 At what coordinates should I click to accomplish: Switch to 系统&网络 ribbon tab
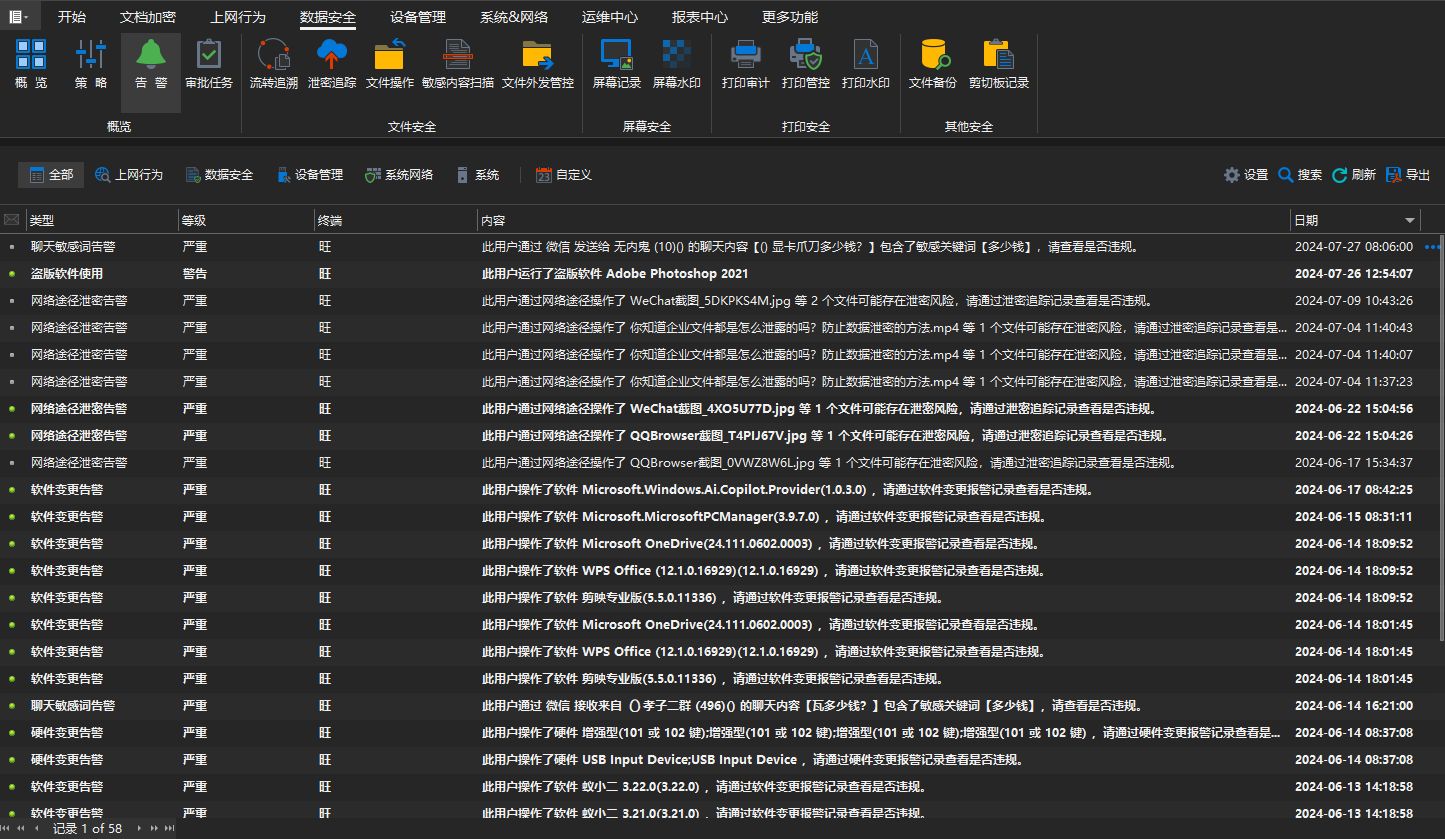[514, 17]
